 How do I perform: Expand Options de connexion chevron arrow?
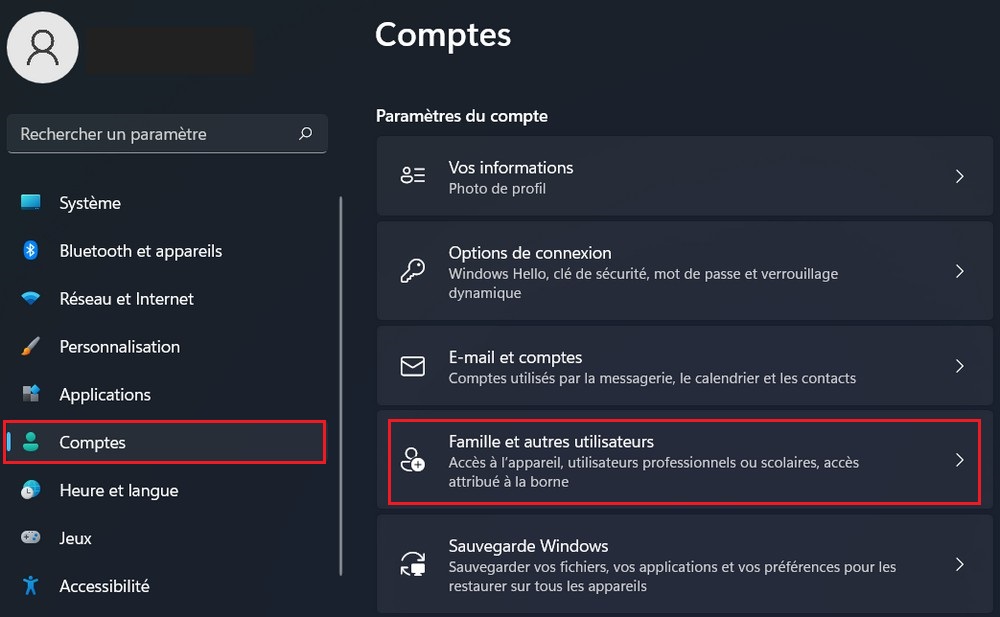[959, 272]
